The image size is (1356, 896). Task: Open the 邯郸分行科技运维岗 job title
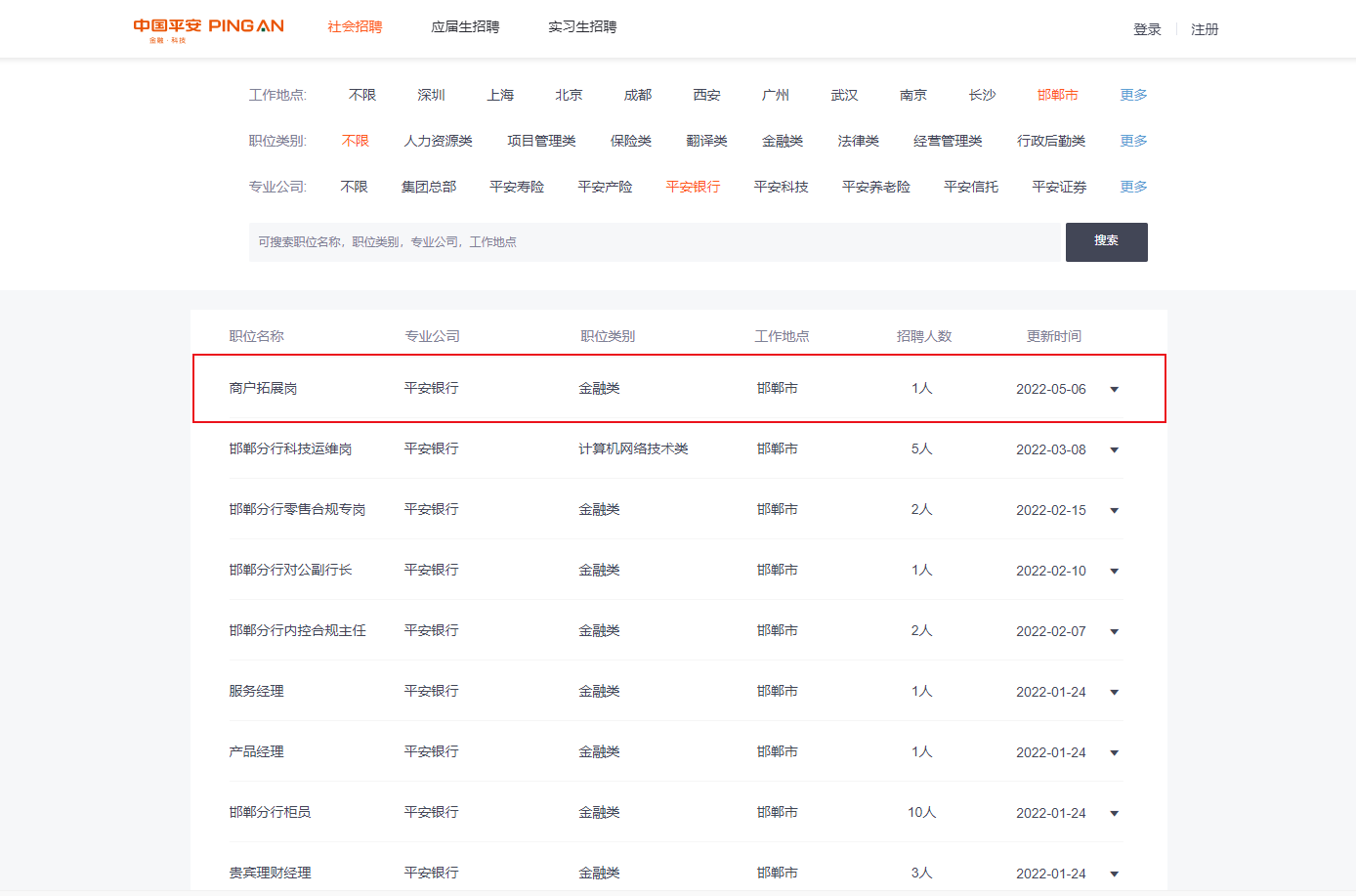[x=290, y=448]
